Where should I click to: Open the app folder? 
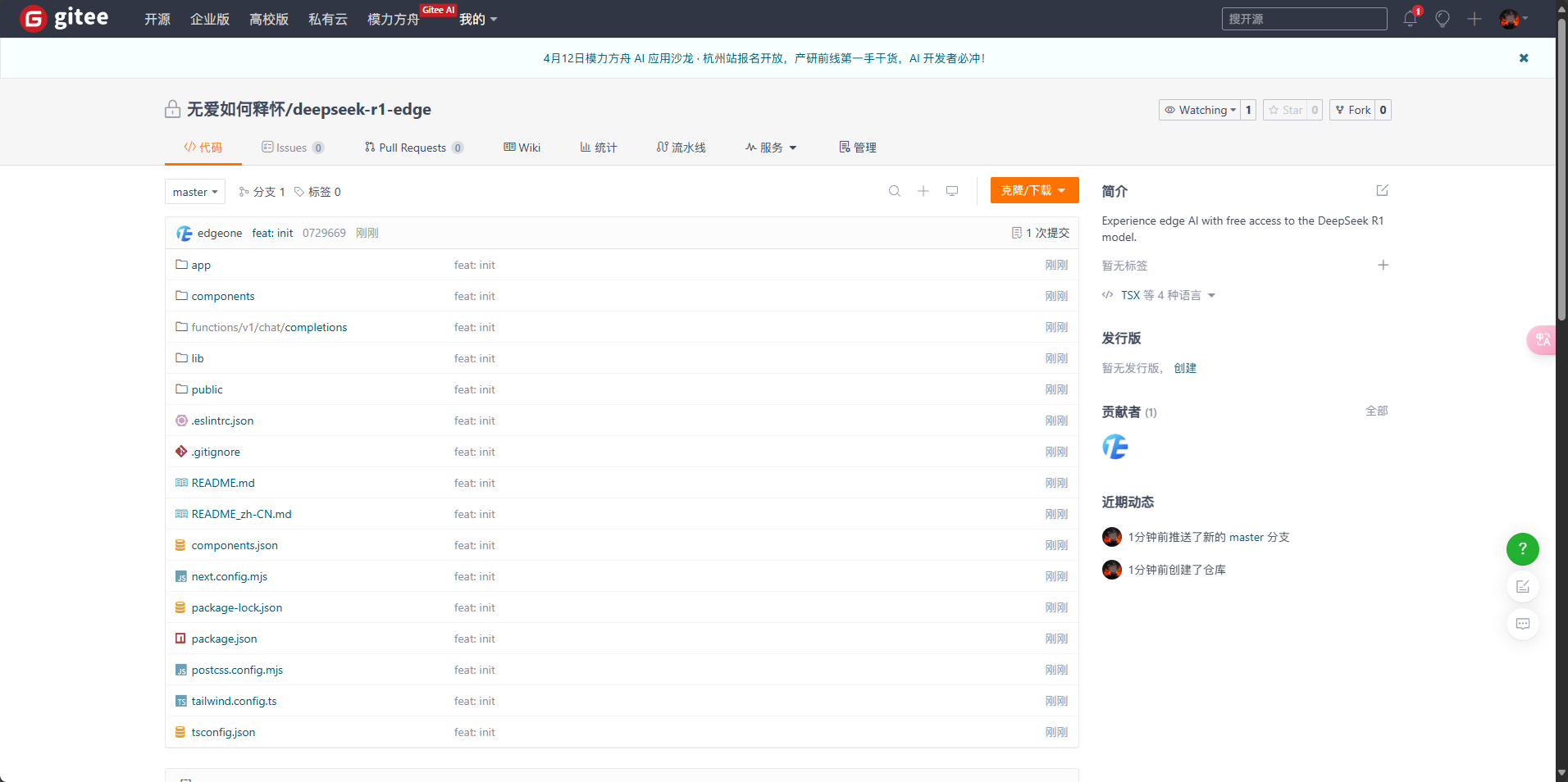coord(201,265)
